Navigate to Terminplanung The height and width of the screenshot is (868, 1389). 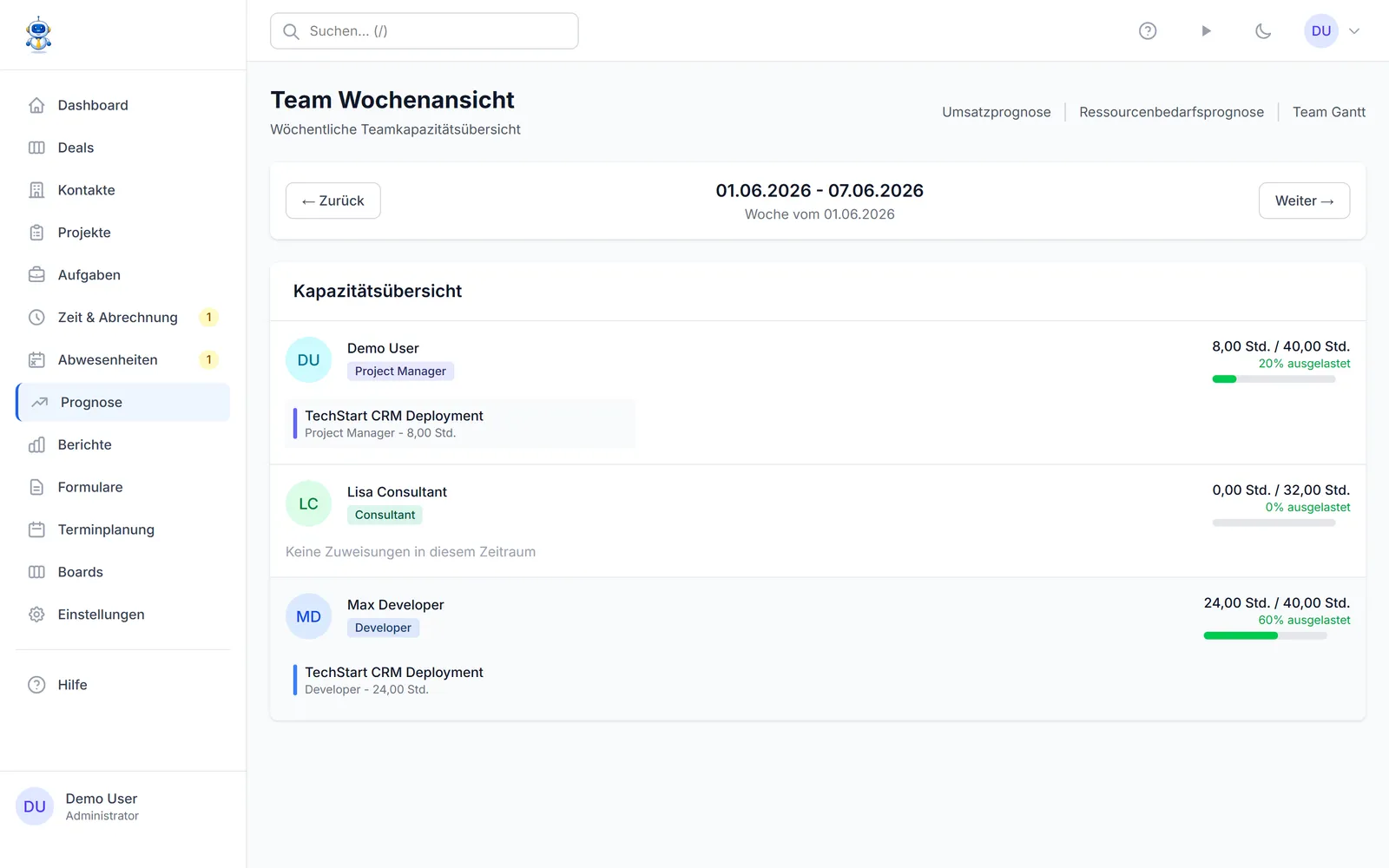(122, 530)
